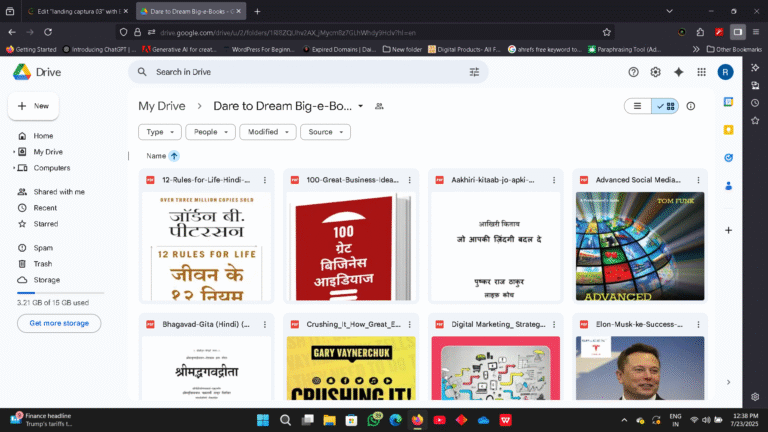Toggle Firefox sidebar button
This screenshot has height=432, width=768.
[x=738, y=32]
